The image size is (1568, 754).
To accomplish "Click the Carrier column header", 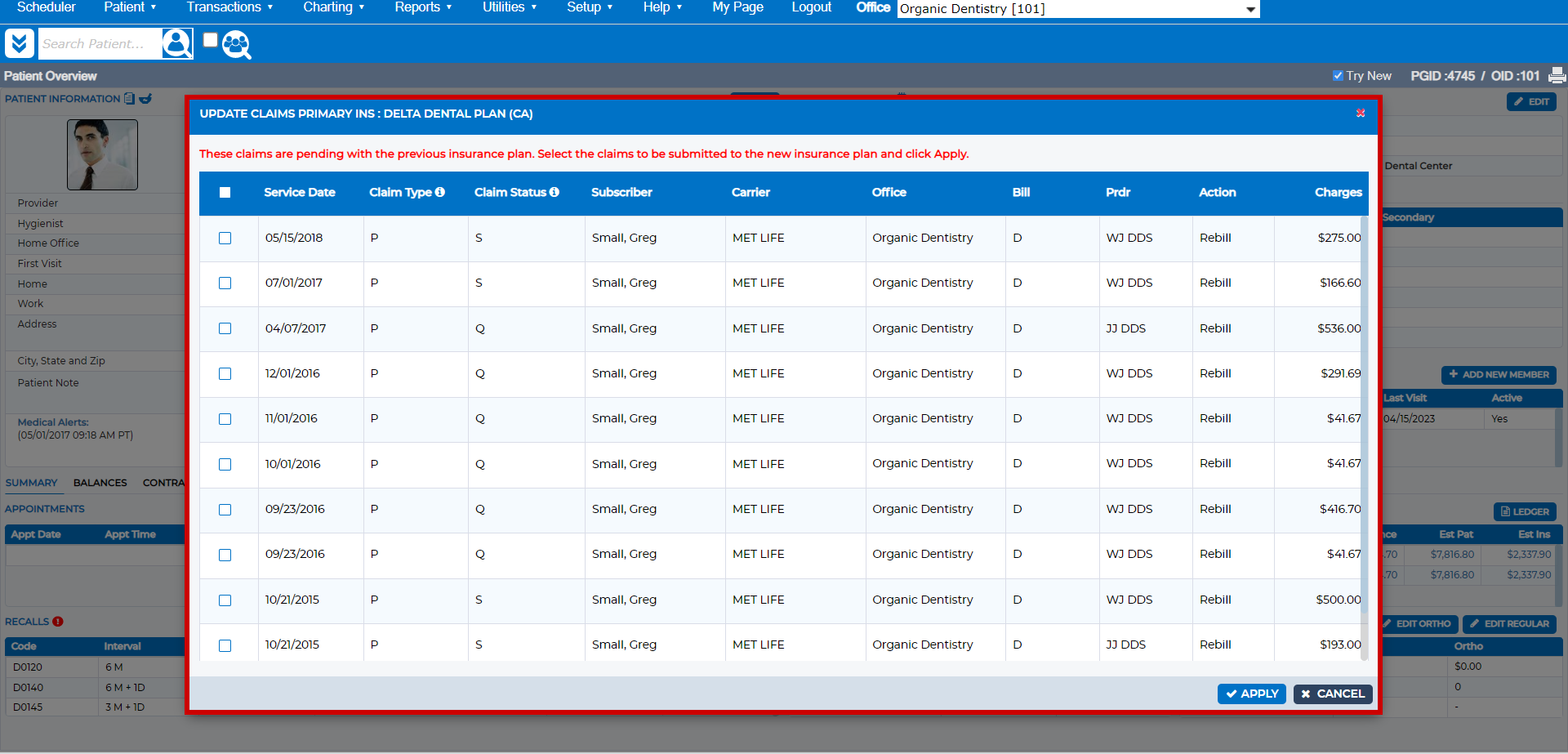I will pyautogui.click(x=751, y=192).
